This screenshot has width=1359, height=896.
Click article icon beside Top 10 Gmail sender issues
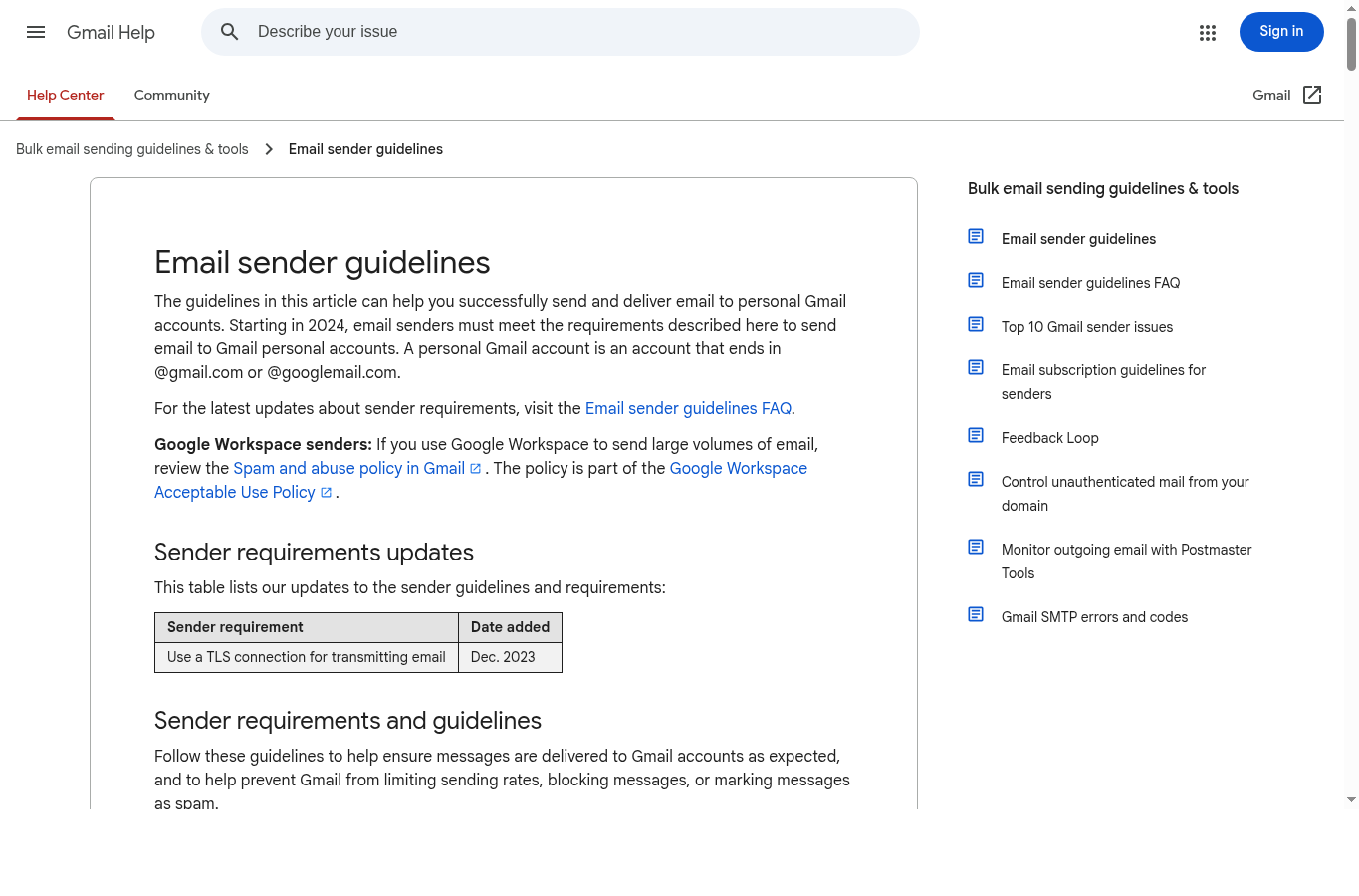pos(976,325)
